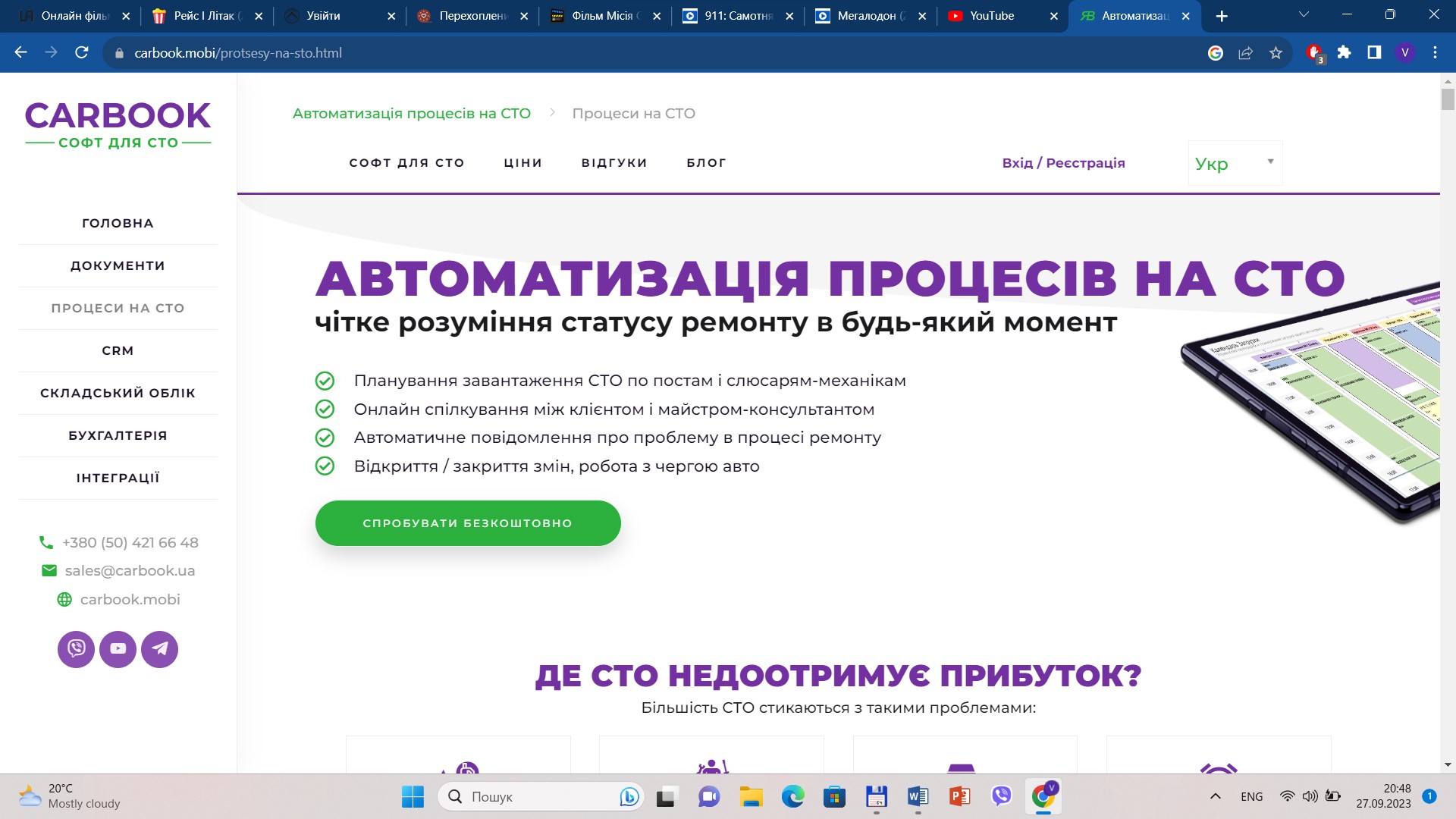Open the Telegram round icon

click(159, 649)
